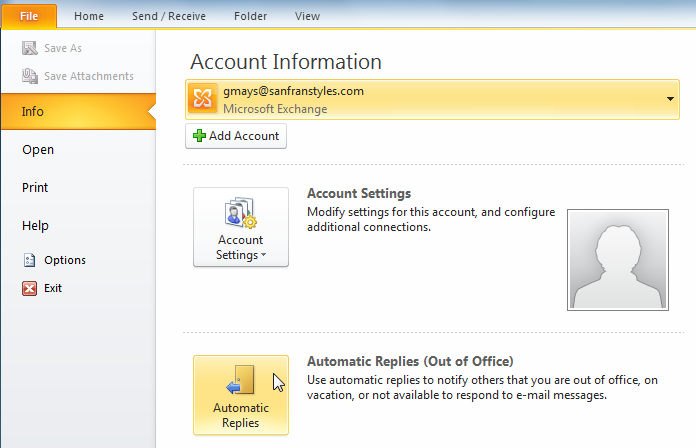Click the Microsoft Exchange account type text

click(x=275, y=109)
